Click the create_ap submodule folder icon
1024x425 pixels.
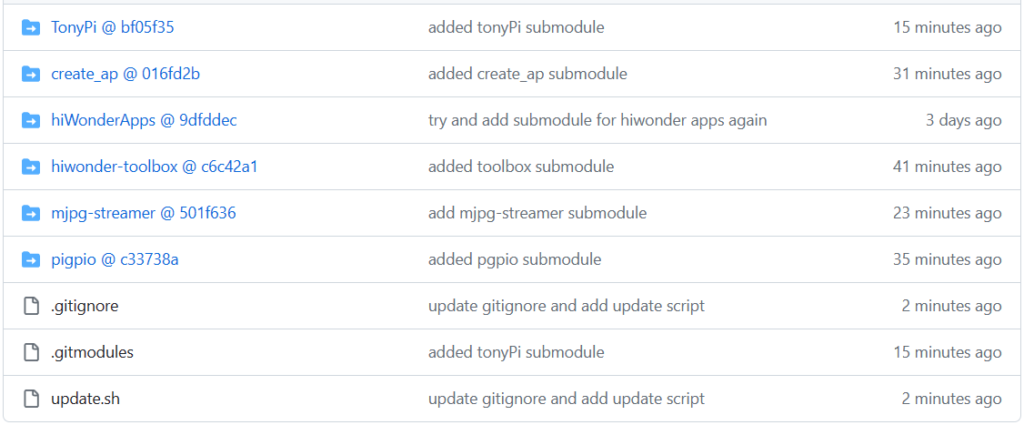[x=30, y=74]
